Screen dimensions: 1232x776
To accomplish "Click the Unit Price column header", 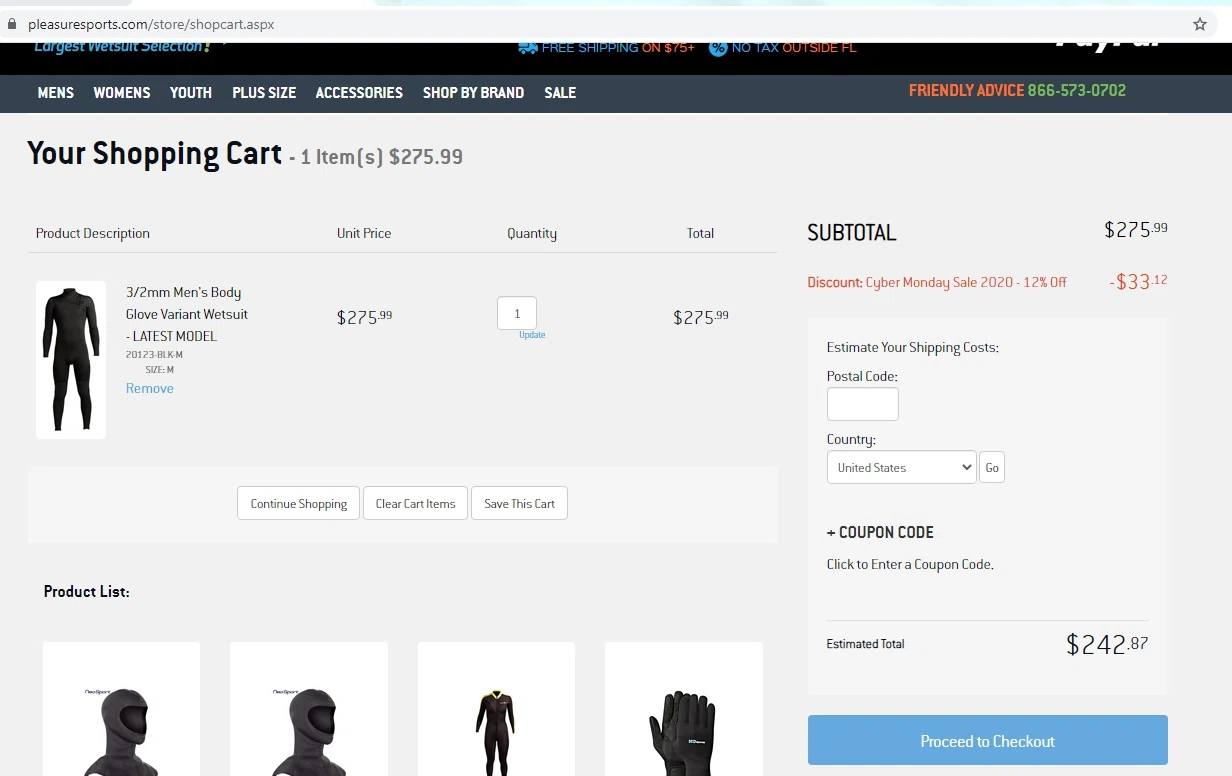I will pos(364,233).
